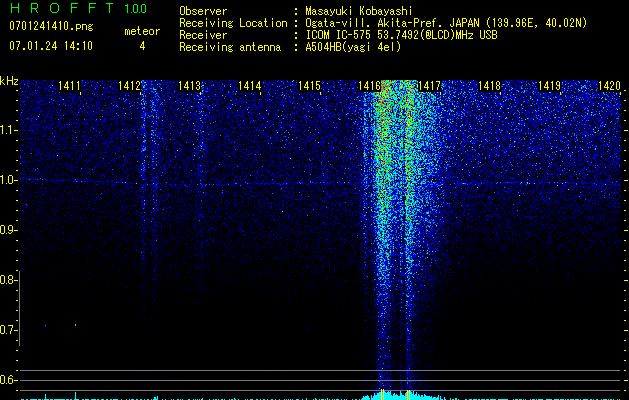The width and height of the screenshot is (629, 400).
Task: Click the 1417 time marker
Action: pyautogui.click(x=429, y=85)
